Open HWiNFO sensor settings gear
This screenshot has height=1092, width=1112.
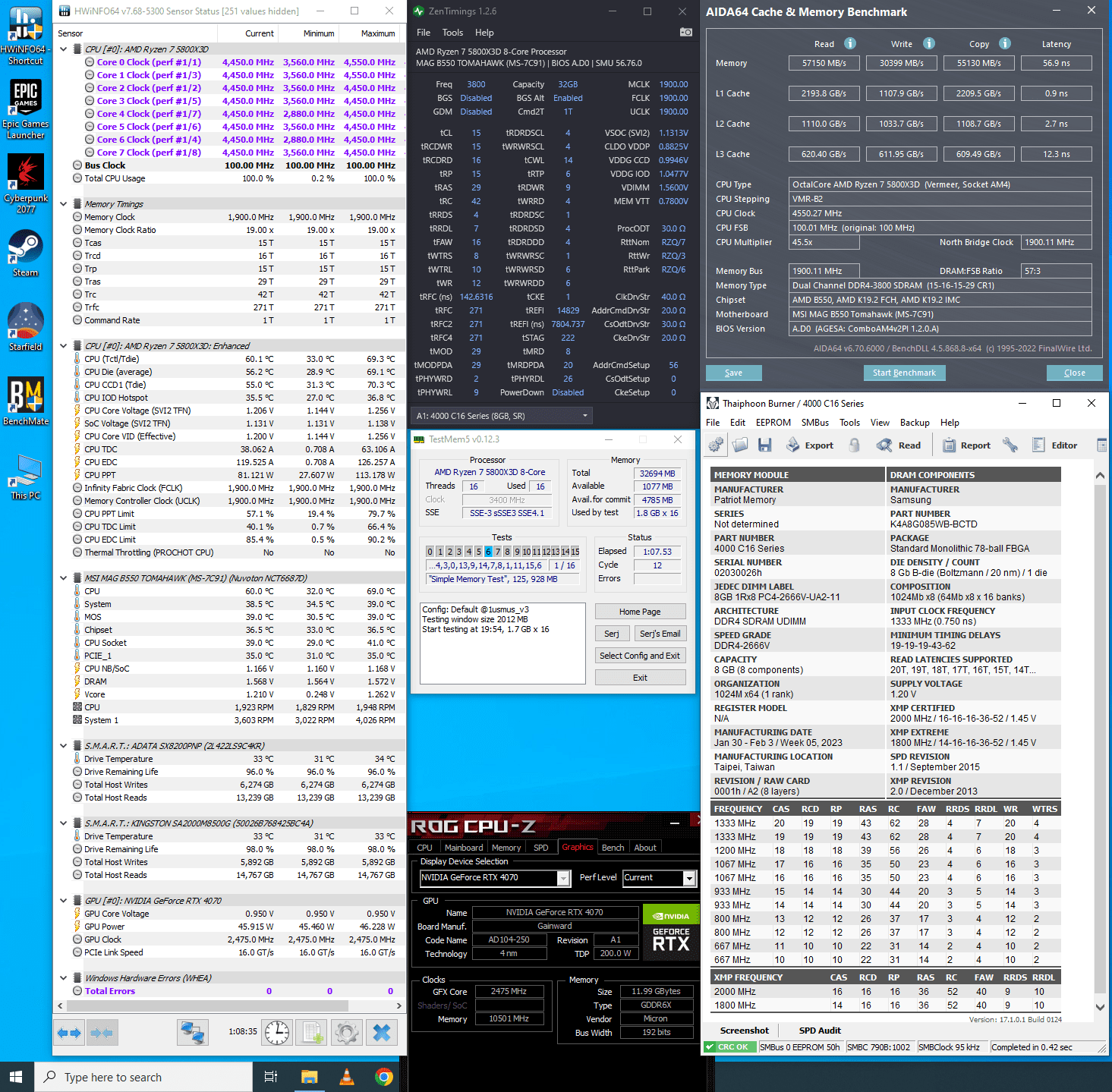pyautogui.click(x=347, y=1033)
